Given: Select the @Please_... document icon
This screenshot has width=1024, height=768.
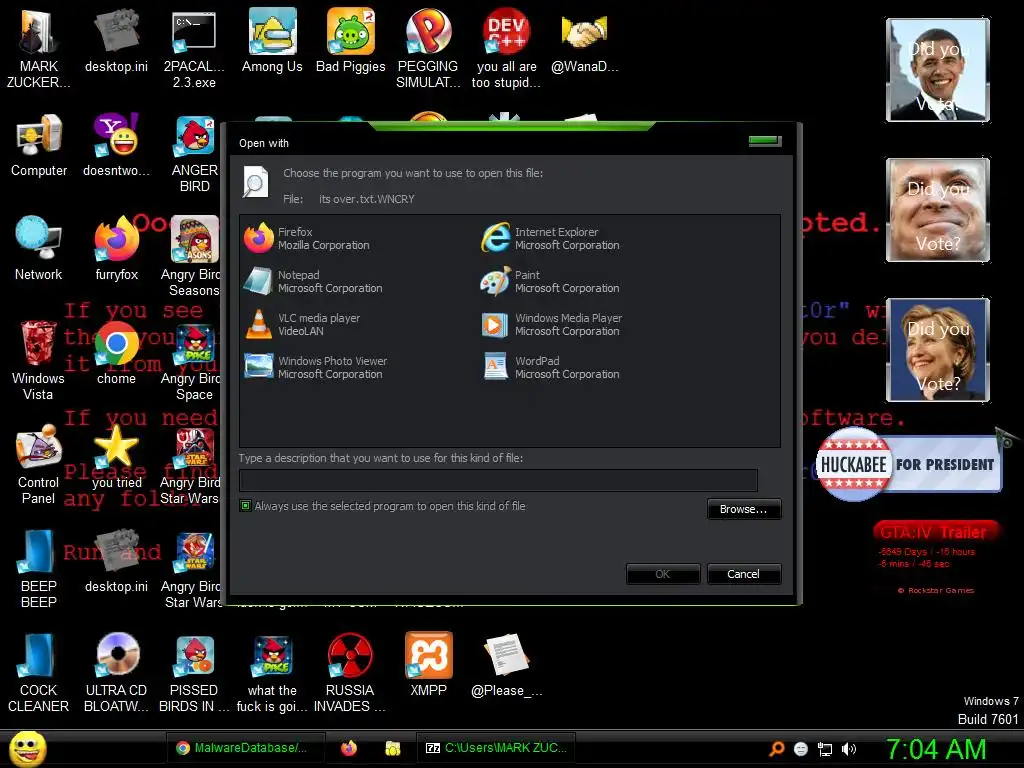Looking at the screenshot, I should tap(506, 665).
